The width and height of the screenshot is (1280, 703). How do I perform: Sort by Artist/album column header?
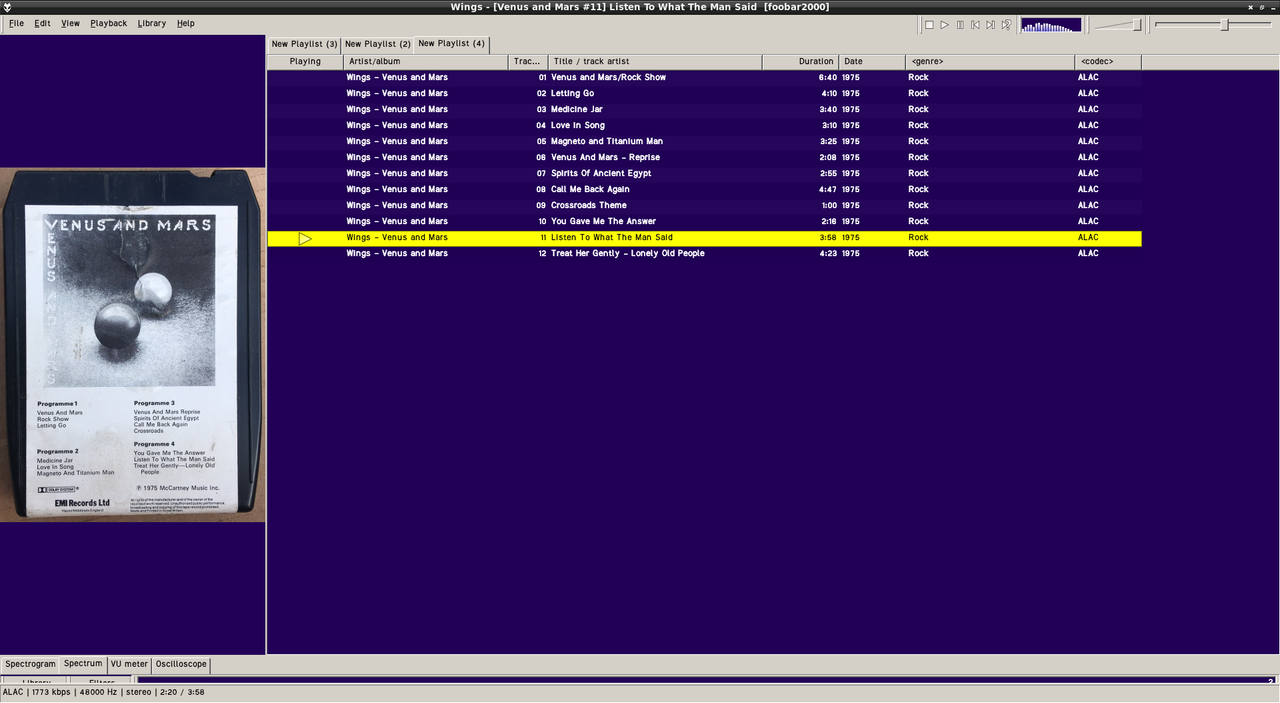[425, 61]
